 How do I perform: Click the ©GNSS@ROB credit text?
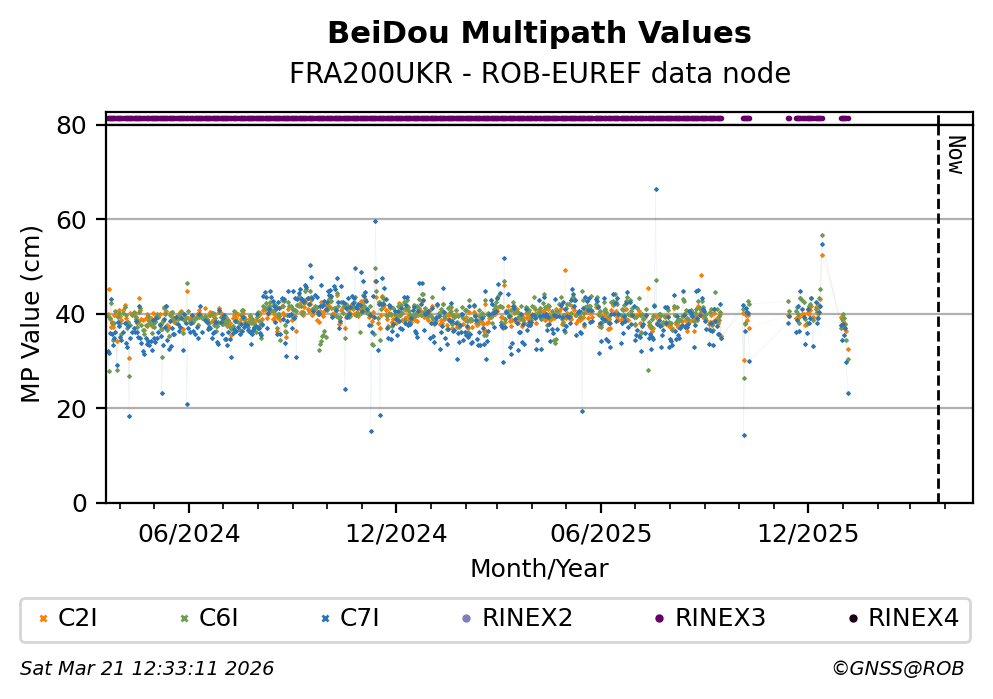(897, 668)
